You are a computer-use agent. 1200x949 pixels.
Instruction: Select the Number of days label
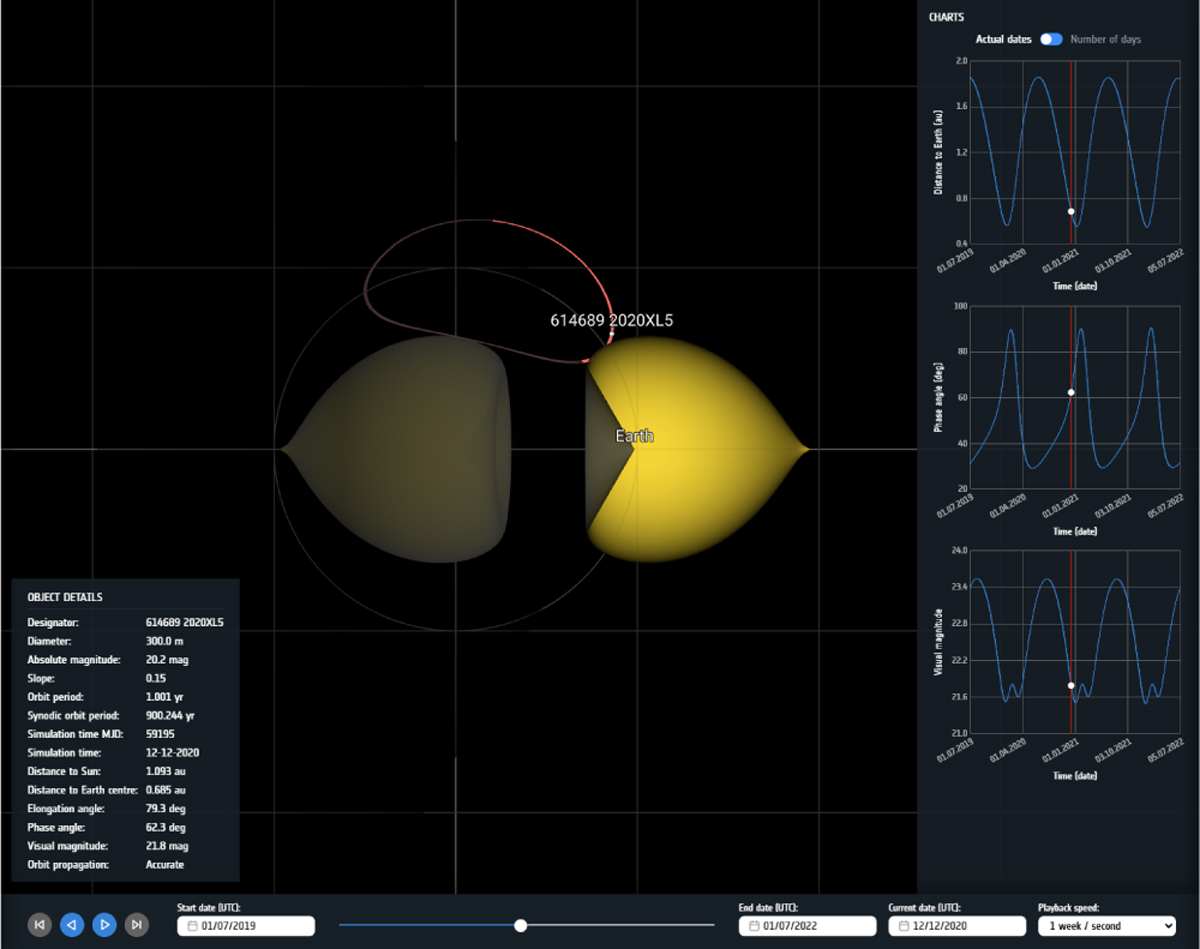[1105, 39]
